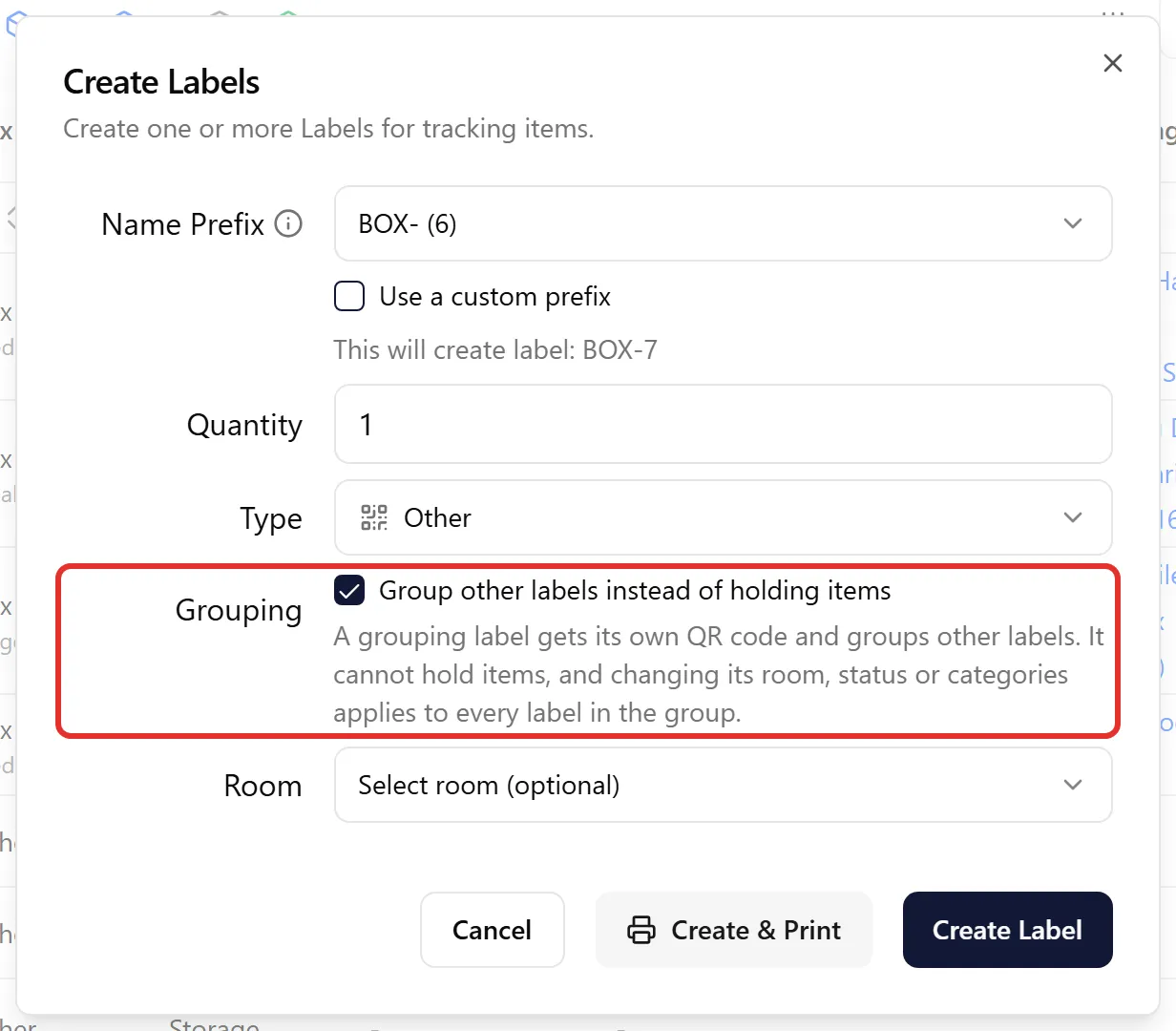Open the BOX- (6) prefix dropdown
Screen dimensions: 1176x1031
pos(724,223)
